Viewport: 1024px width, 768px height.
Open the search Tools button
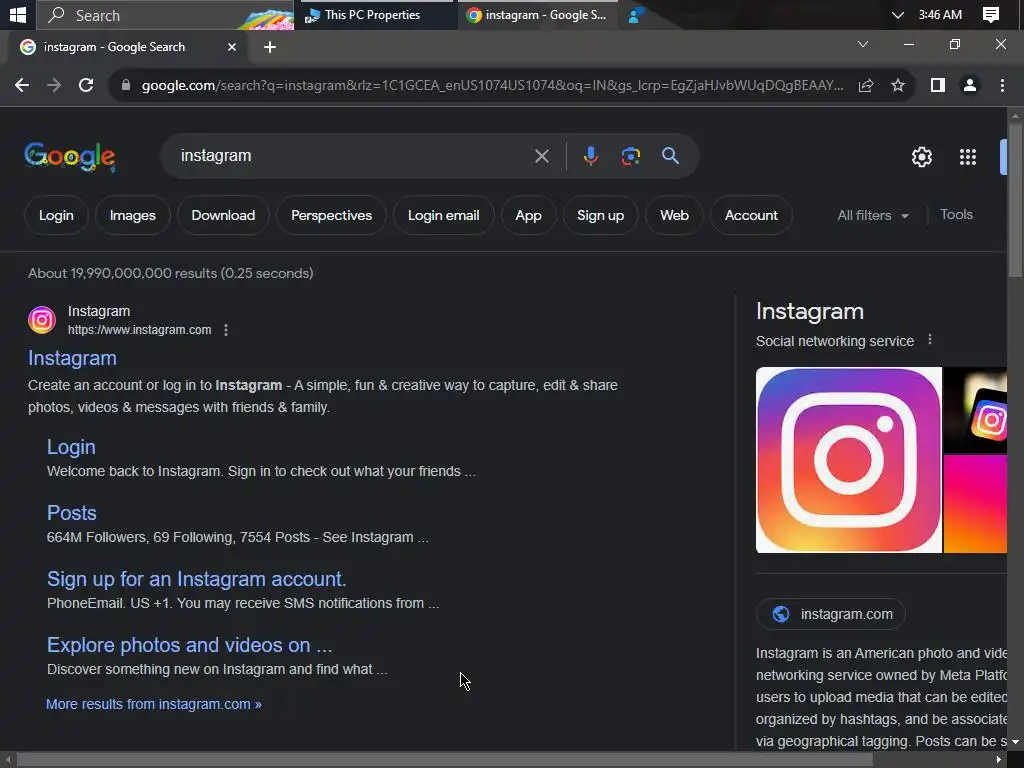(x=956, y=214)
